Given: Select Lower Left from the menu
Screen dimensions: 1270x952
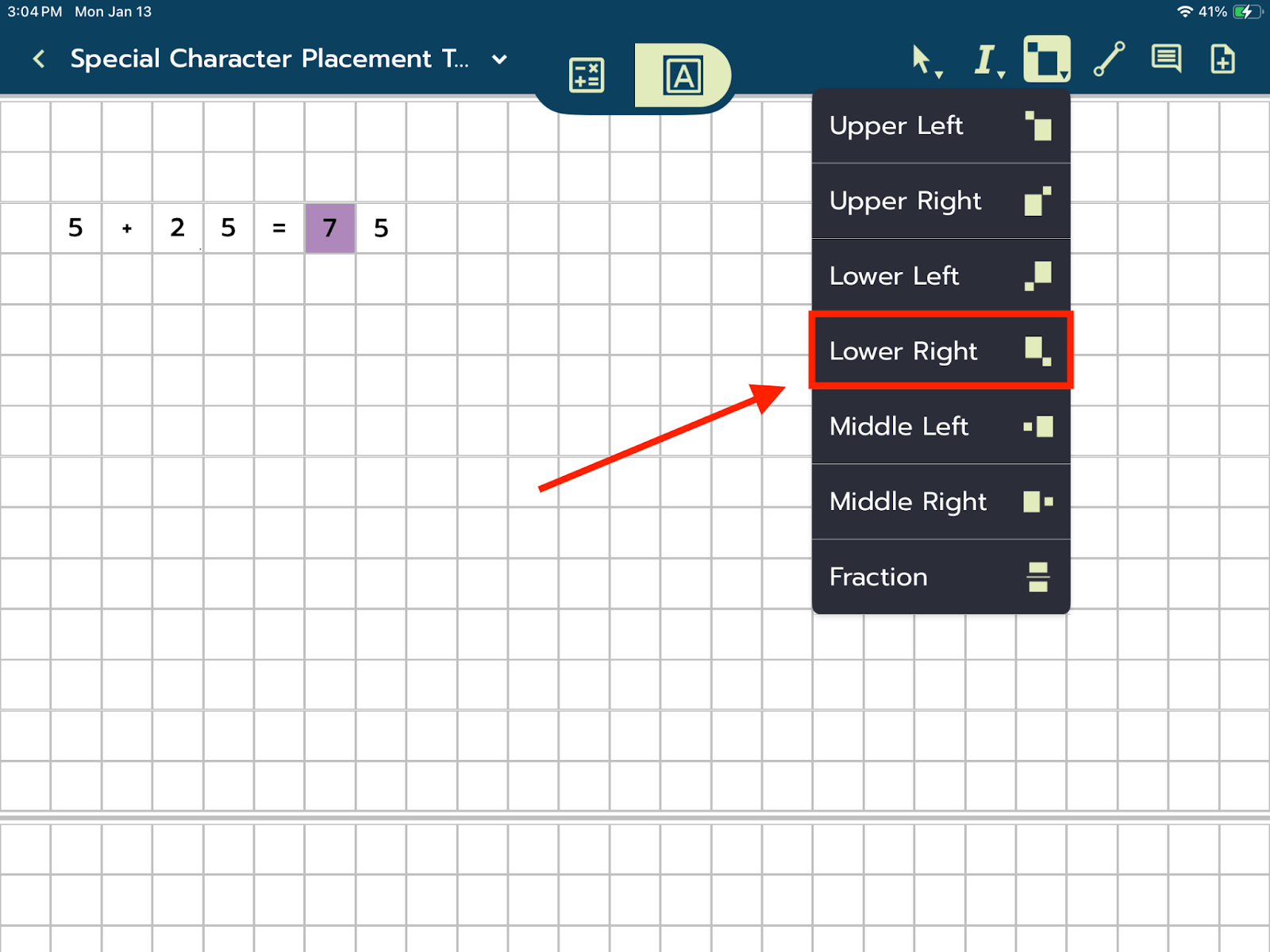Looking at the screenshot, I should (x=941, y=276).
